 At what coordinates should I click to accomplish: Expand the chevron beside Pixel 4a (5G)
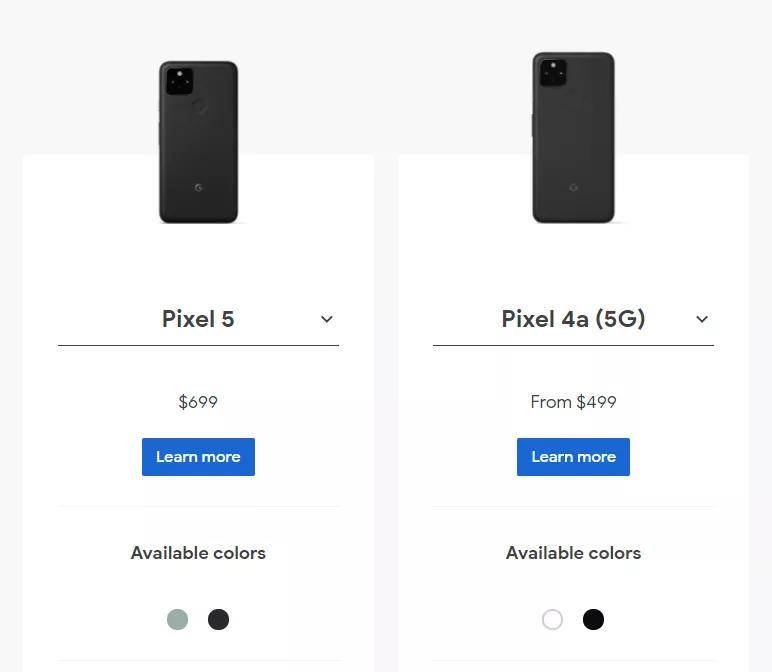[702, 319]
